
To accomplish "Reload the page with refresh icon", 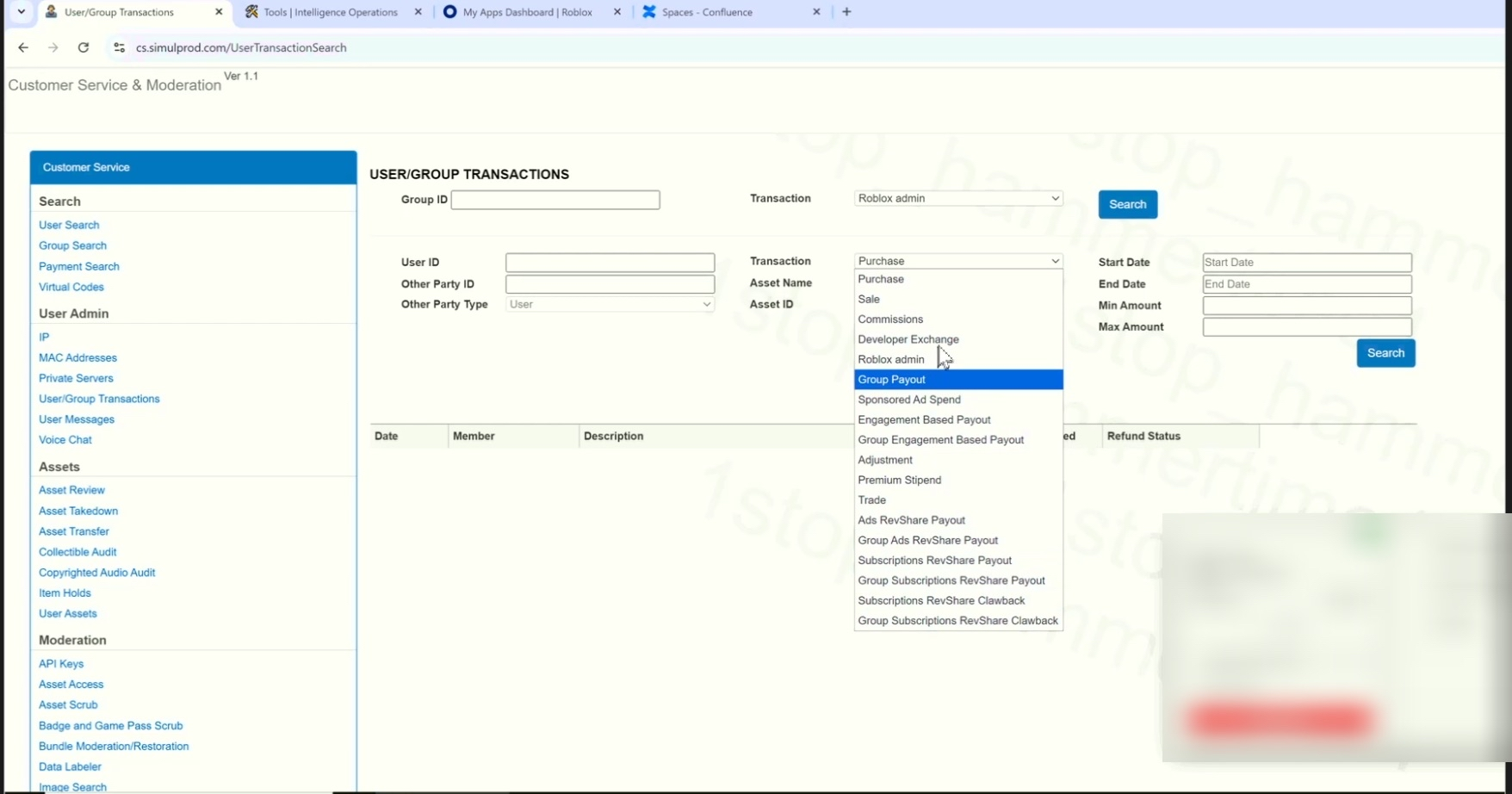I will (84, 47).
